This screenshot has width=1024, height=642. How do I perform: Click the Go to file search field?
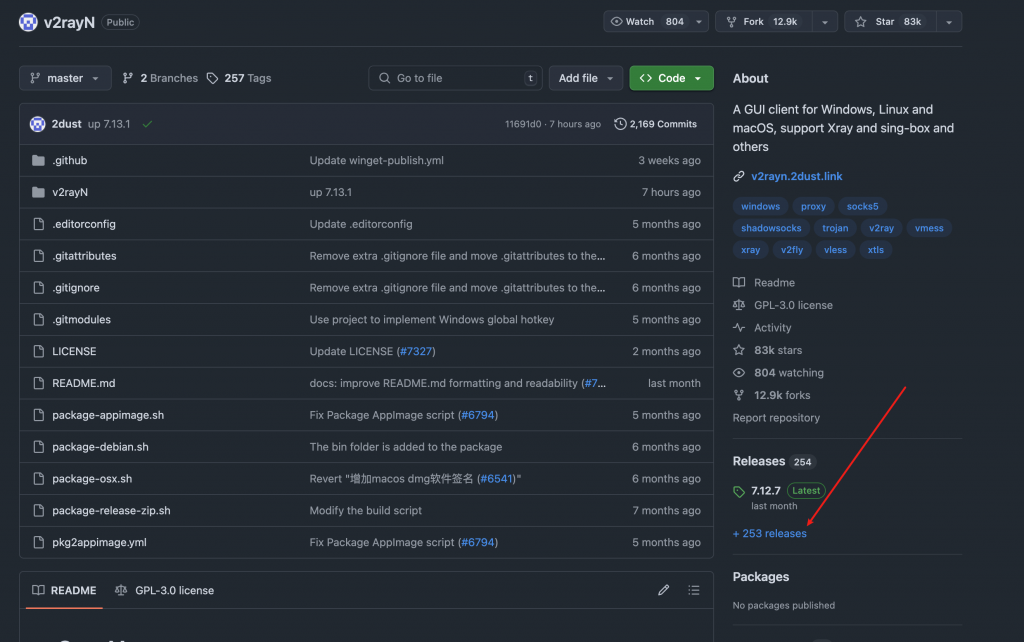point(455,78)
